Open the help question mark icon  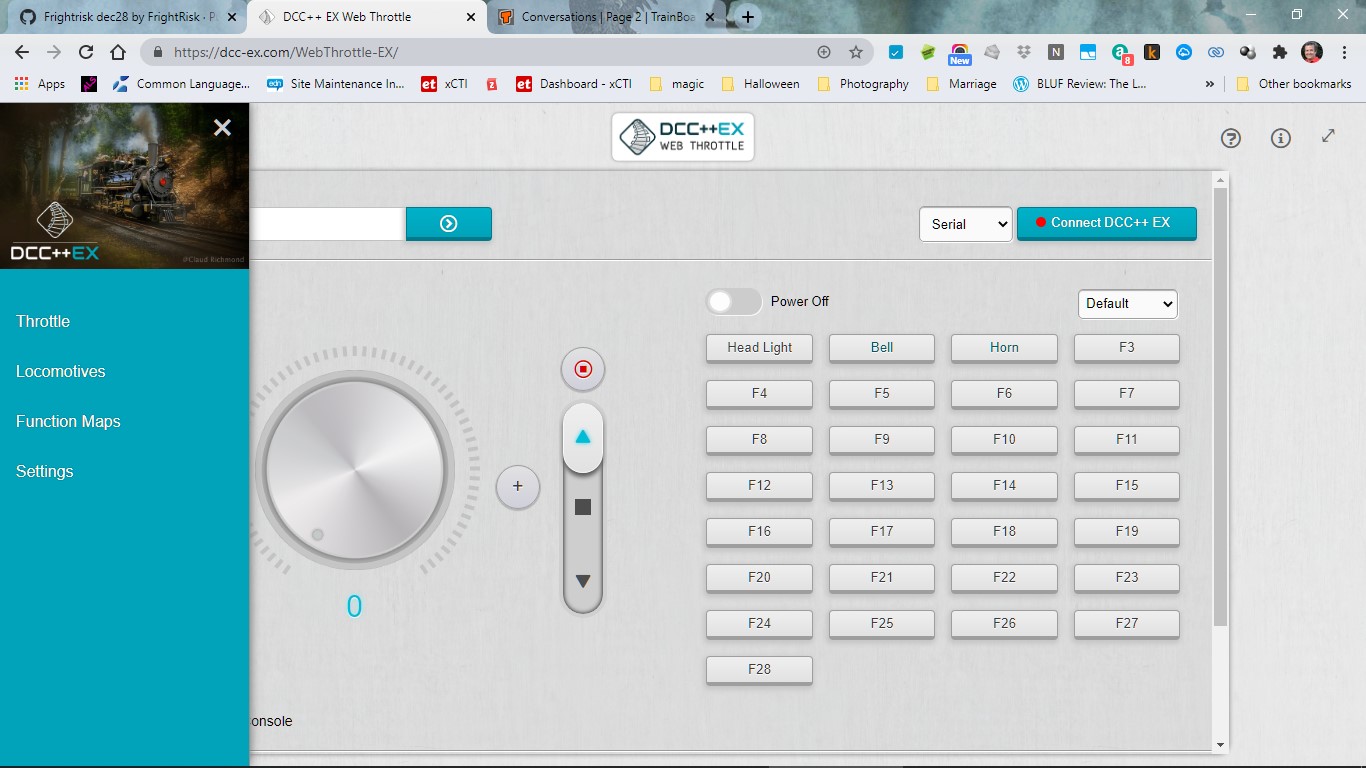point(1231,139)
